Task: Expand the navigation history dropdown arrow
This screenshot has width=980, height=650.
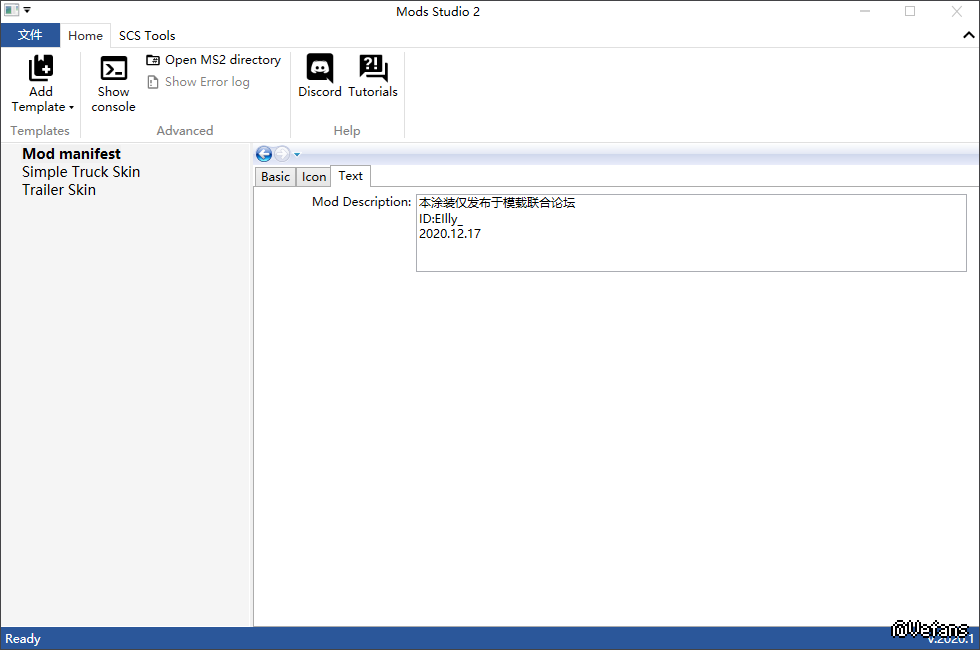Action: pyautogui.click(x=297, y=154)
